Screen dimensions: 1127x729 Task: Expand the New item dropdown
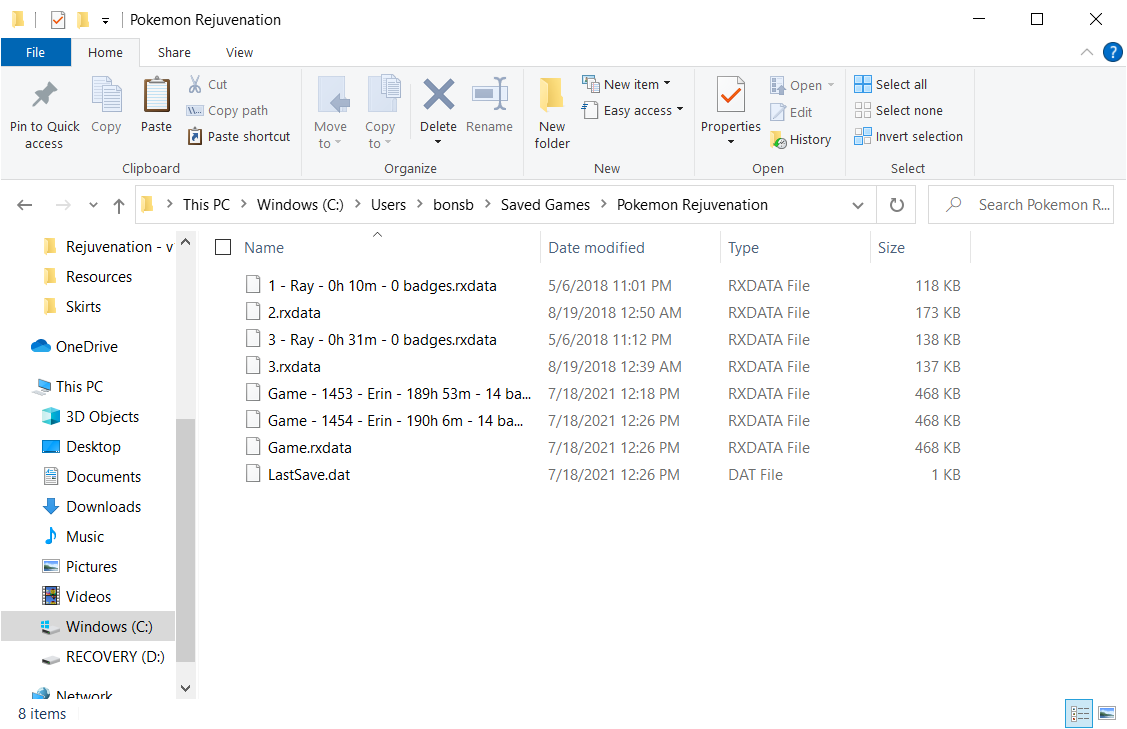click(667, 83)
